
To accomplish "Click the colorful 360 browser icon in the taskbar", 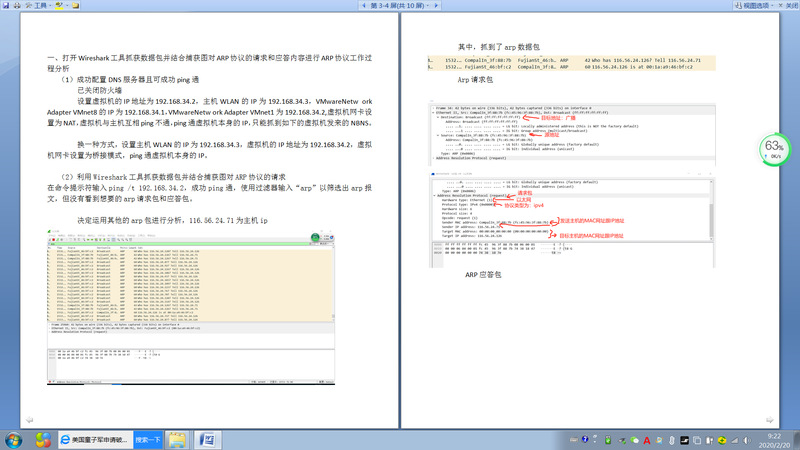I will coord(44,439).
